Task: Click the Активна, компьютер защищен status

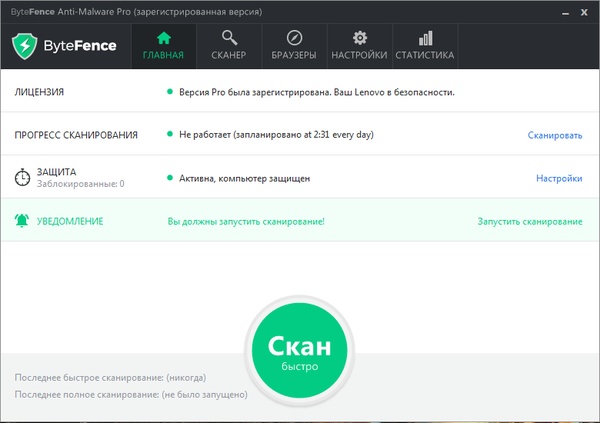Action: click(244, 178)
